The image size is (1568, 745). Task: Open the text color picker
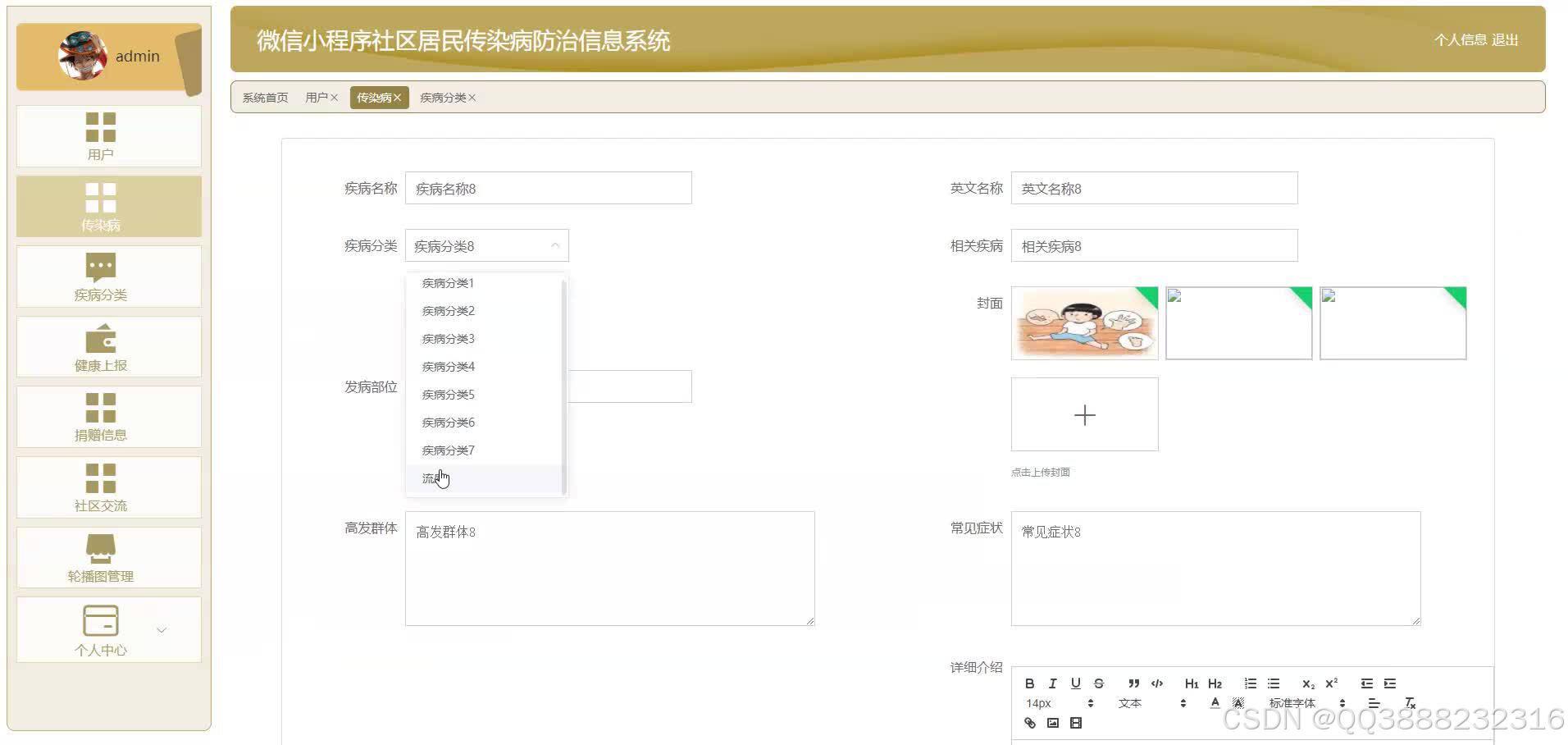(x=1215, y=703)
